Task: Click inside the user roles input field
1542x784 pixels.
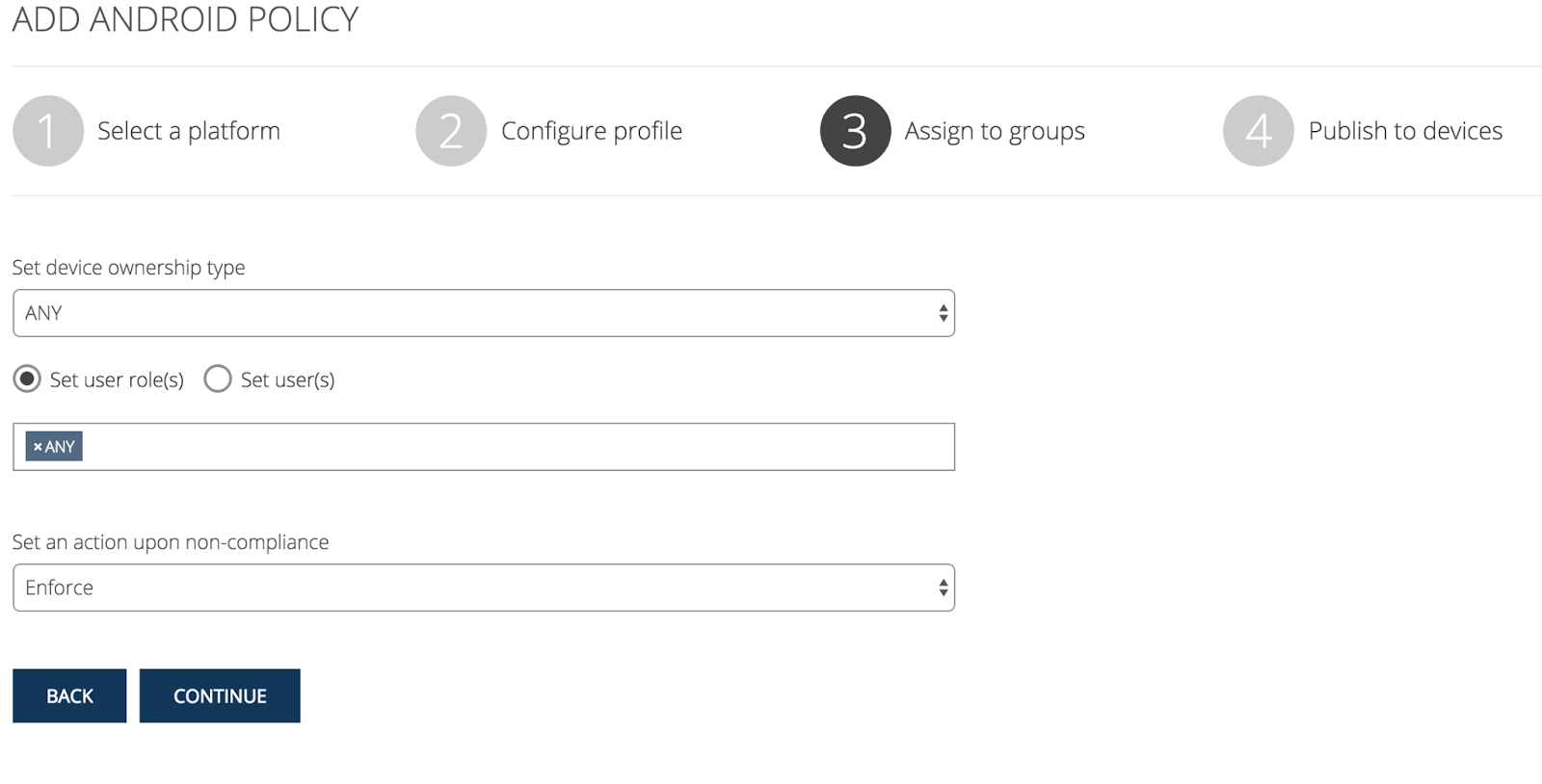Action: click(x=520, y=447)
